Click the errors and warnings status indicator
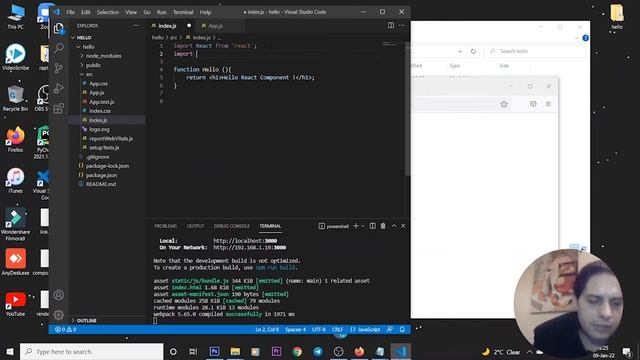The height and width of the screenshot is (360, 640). [x=65, y=329]
